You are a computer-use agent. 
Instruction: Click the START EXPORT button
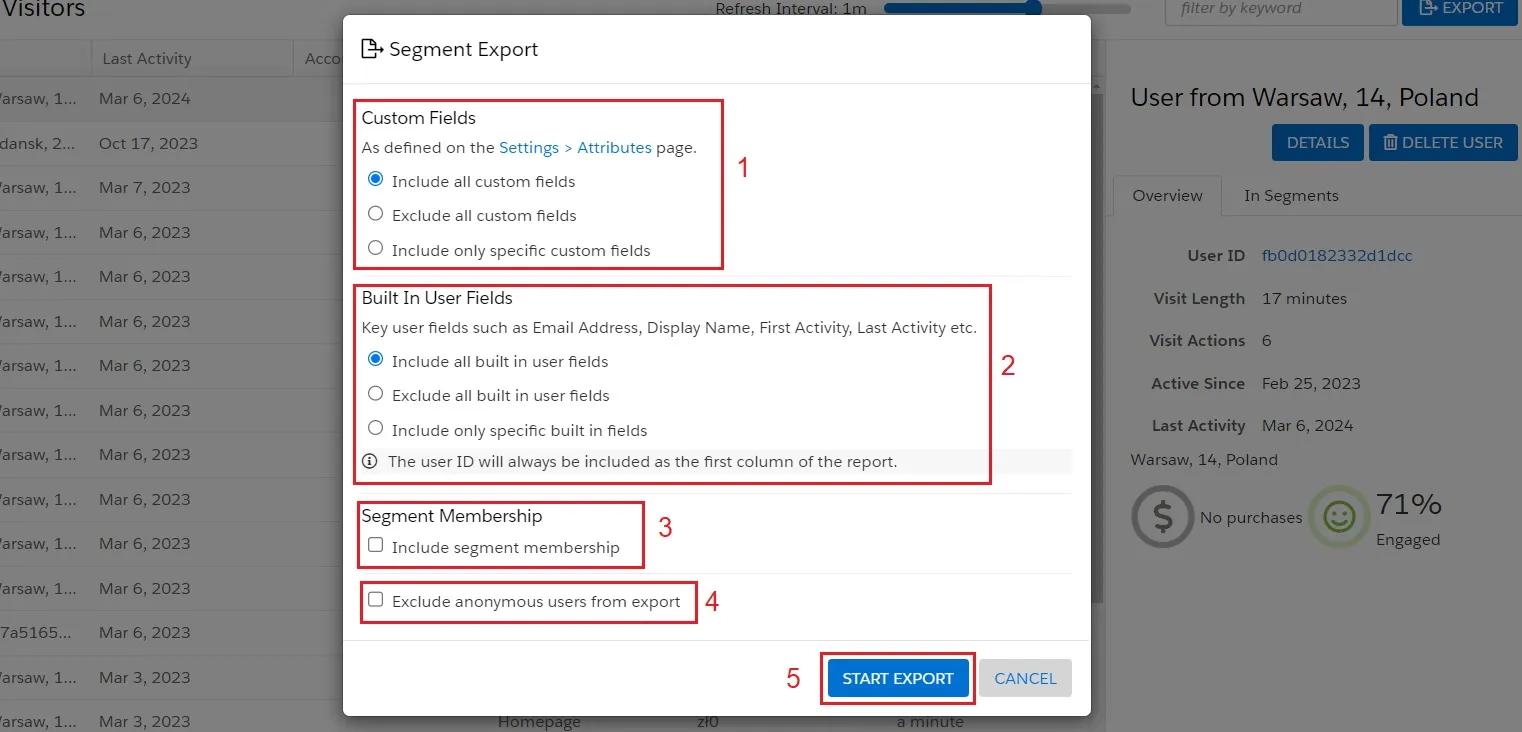897,678
